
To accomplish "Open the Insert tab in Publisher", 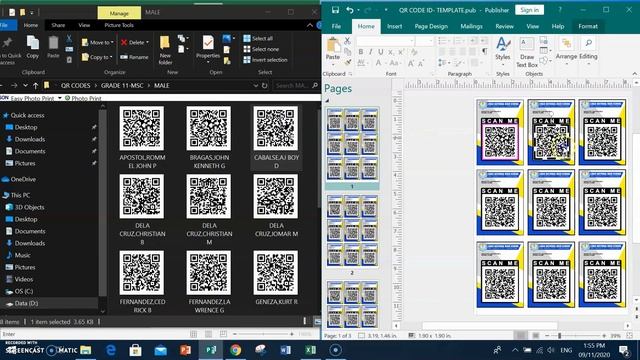I will click(394, 26).
